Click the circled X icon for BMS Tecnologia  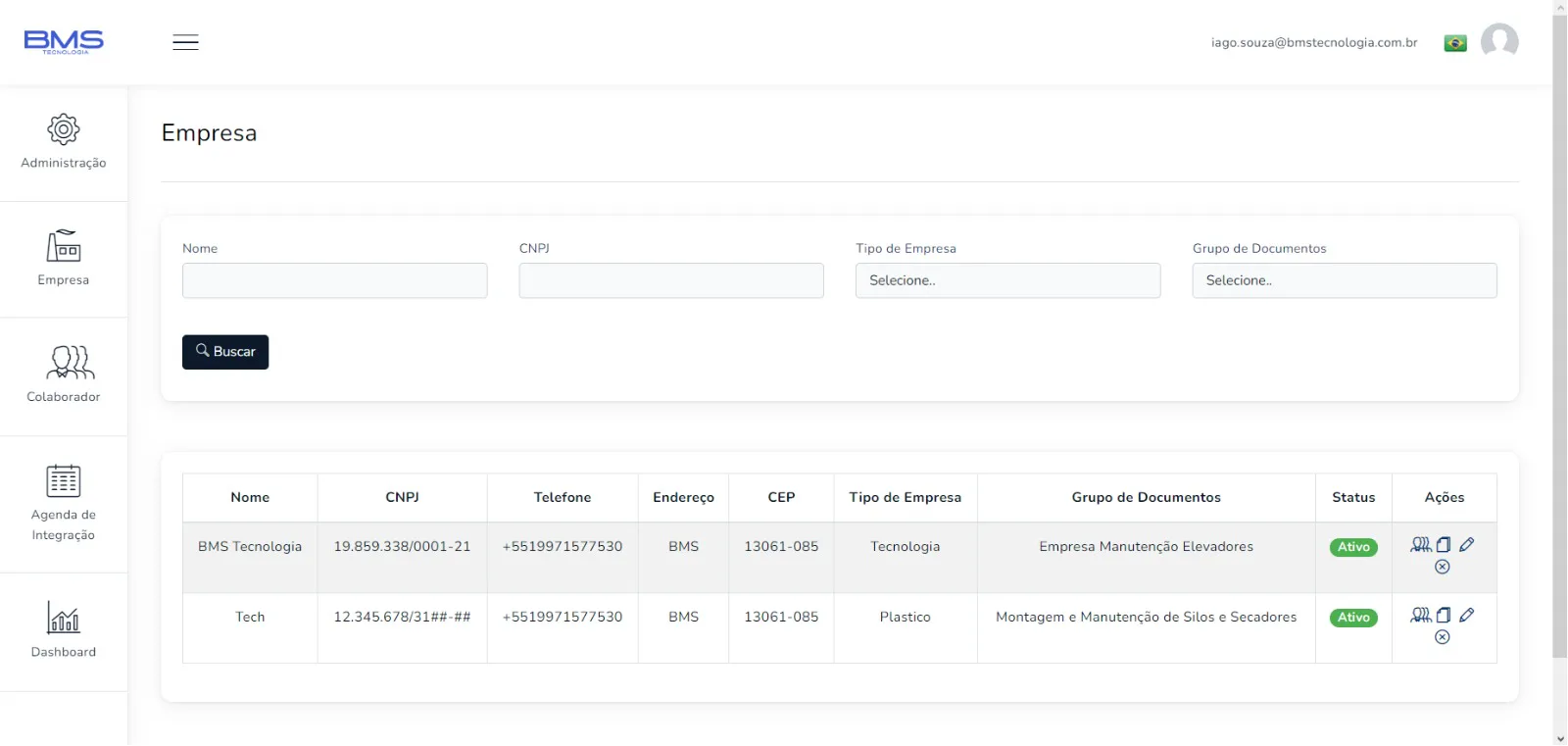pyautogui.click(x=1443, y=568)
